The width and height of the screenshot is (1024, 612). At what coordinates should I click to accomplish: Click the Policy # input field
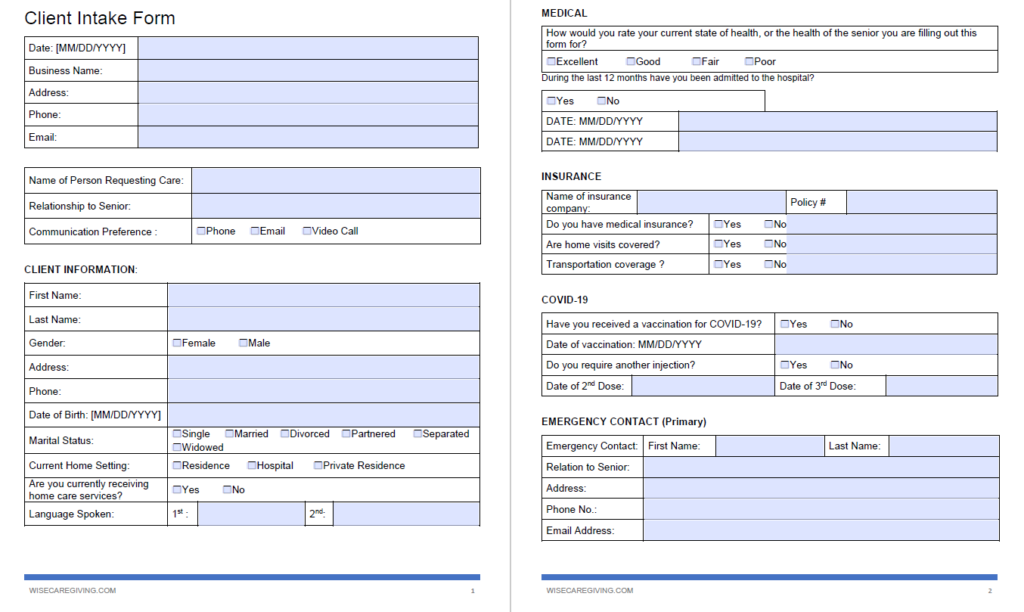tap(921, 202)
